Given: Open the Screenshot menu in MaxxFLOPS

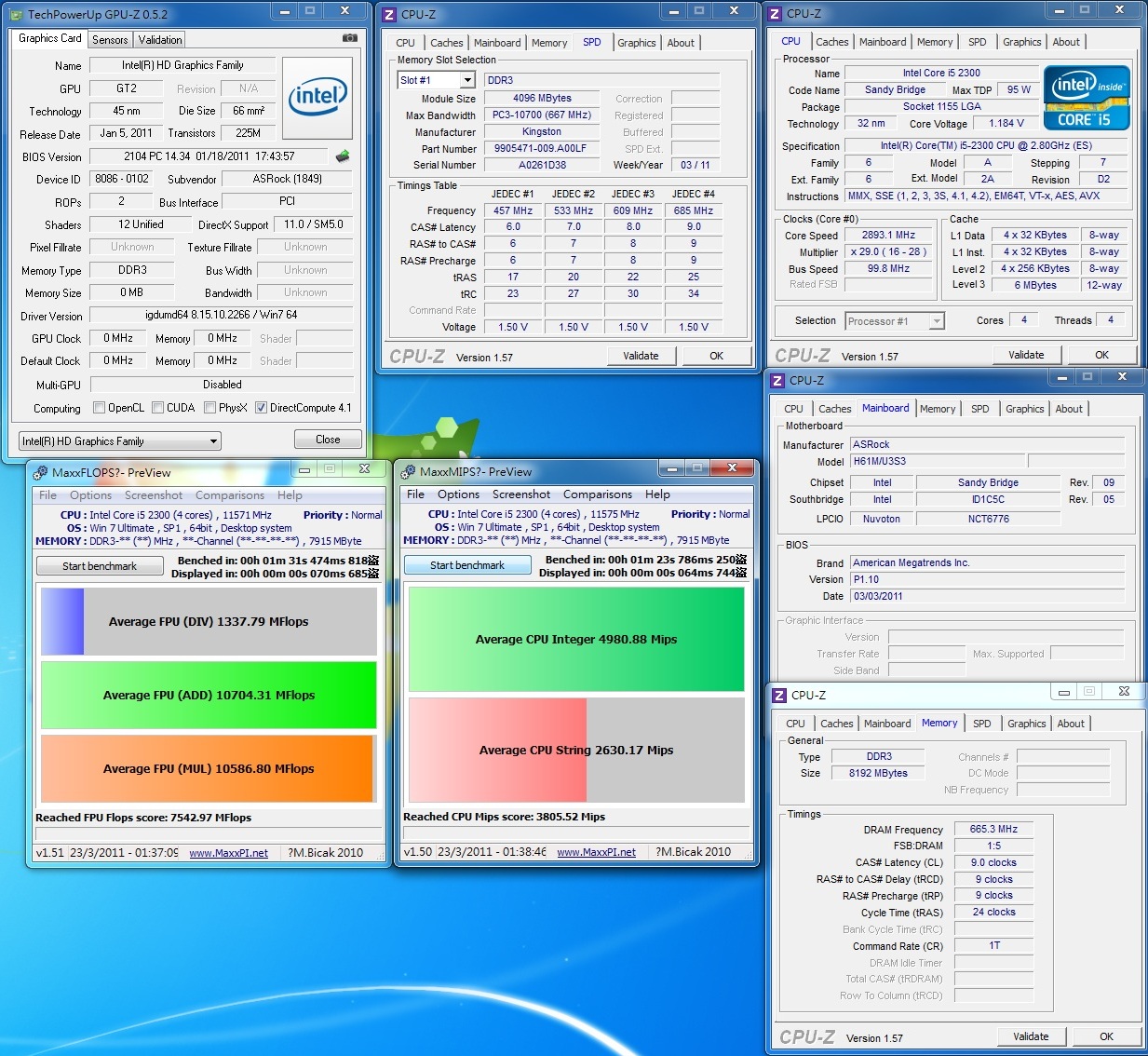Looking at the screenshot, I should coord(154,495).
